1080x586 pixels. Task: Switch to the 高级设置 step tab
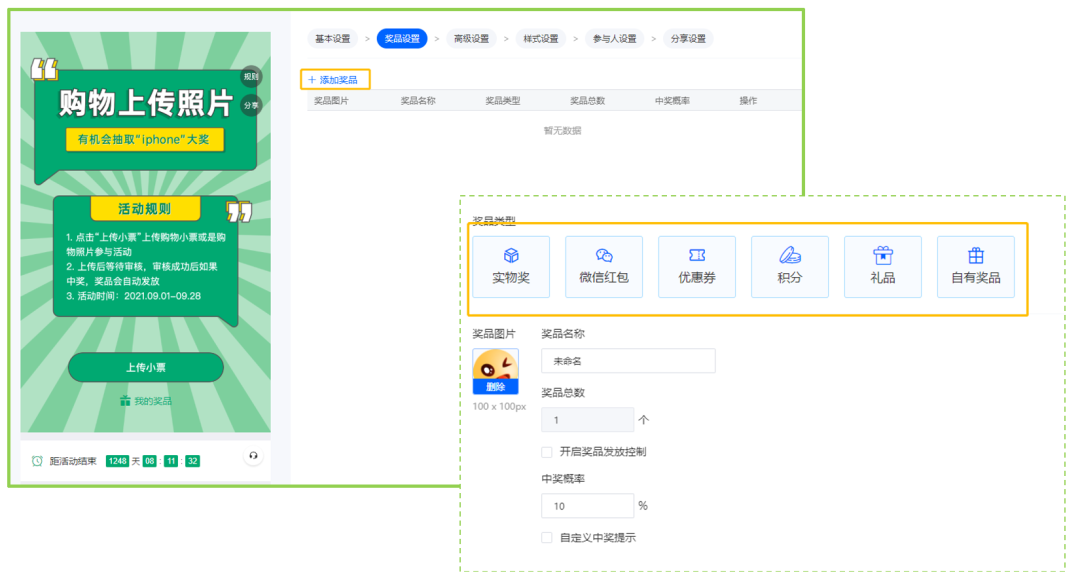[x=471, y=39]
